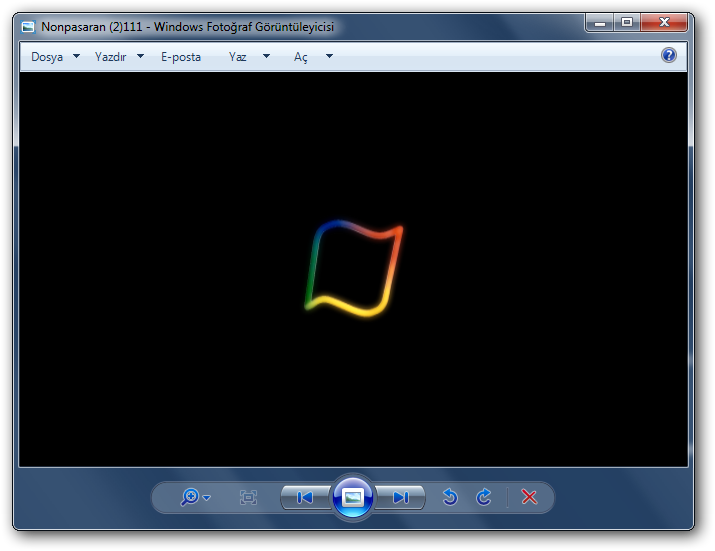This screenshot has width=715, height=551.
Task: Click the photo viewer icon in title bar
Action: pyautogui.click(x=28, y=27)
